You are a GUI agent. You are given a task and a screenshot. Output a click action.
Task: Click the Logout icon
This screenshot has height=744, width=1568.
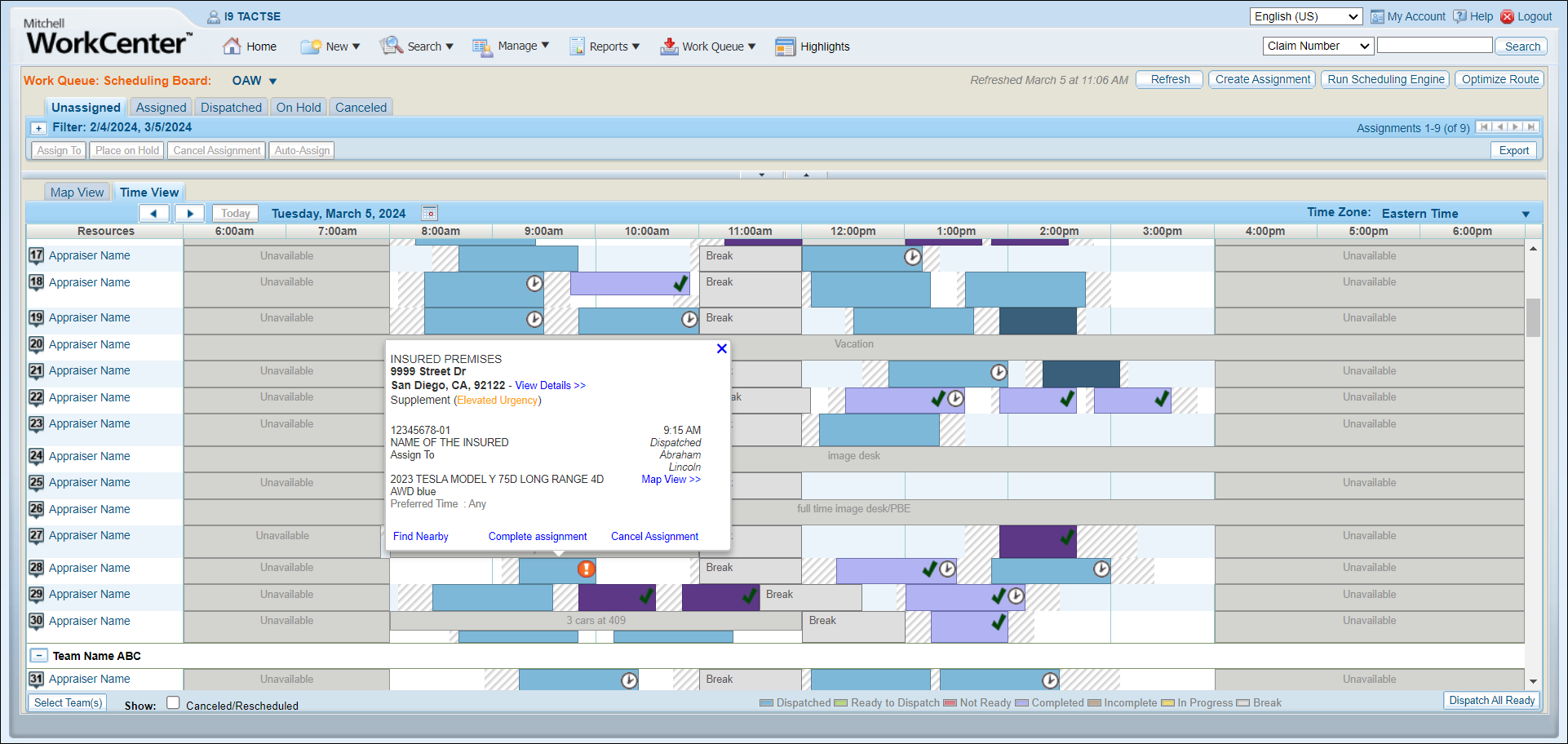coord(1508,16)
